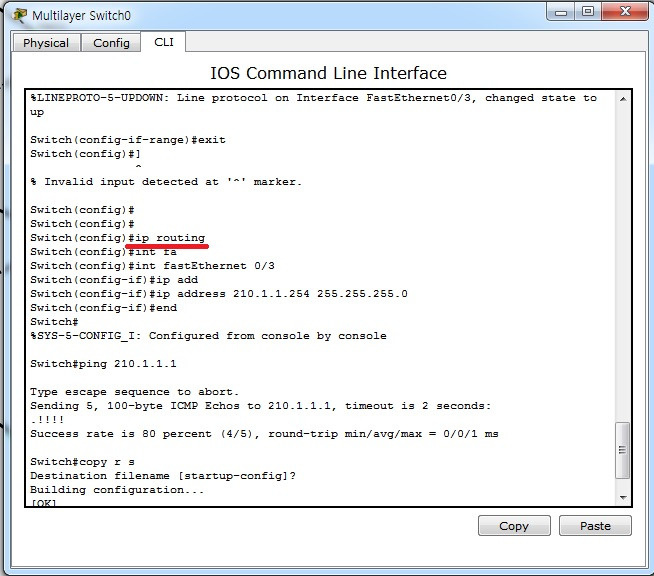Switch to the Physical tab
Screen dimensions: 654x576
46,43
